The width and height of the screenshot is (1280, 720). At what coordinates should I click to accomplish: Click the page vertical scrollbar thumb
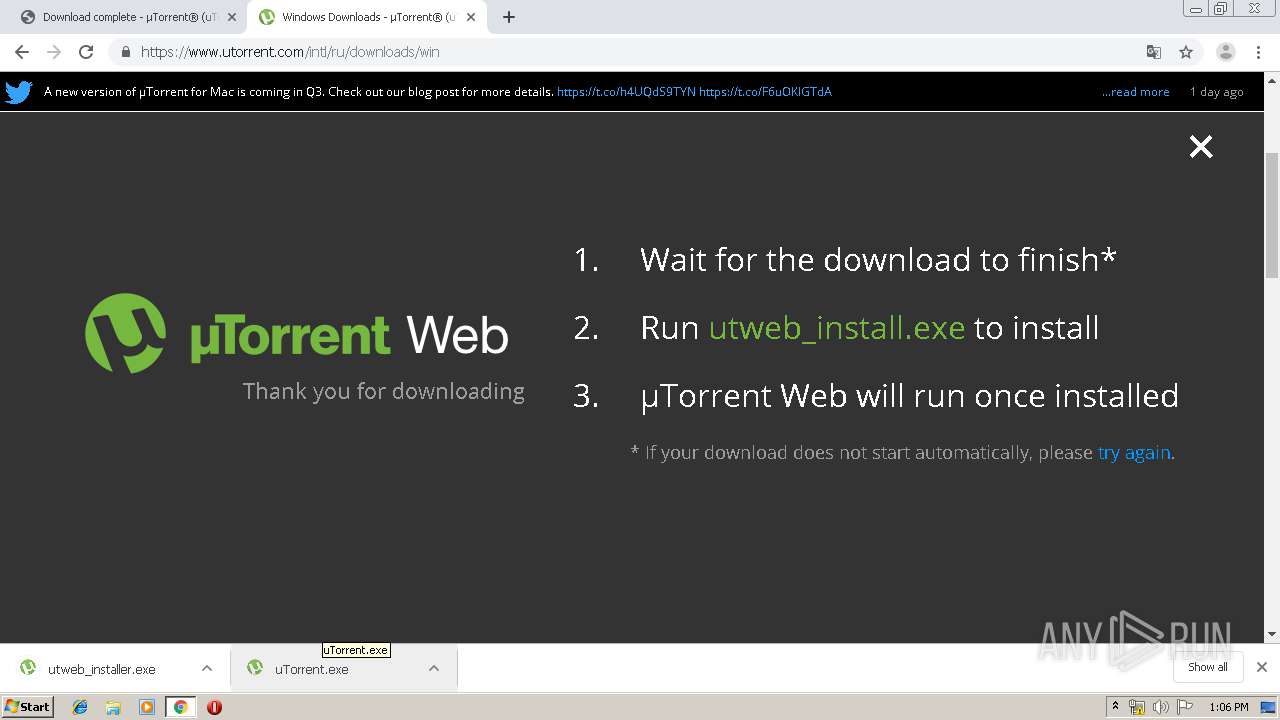(1272, 215)
